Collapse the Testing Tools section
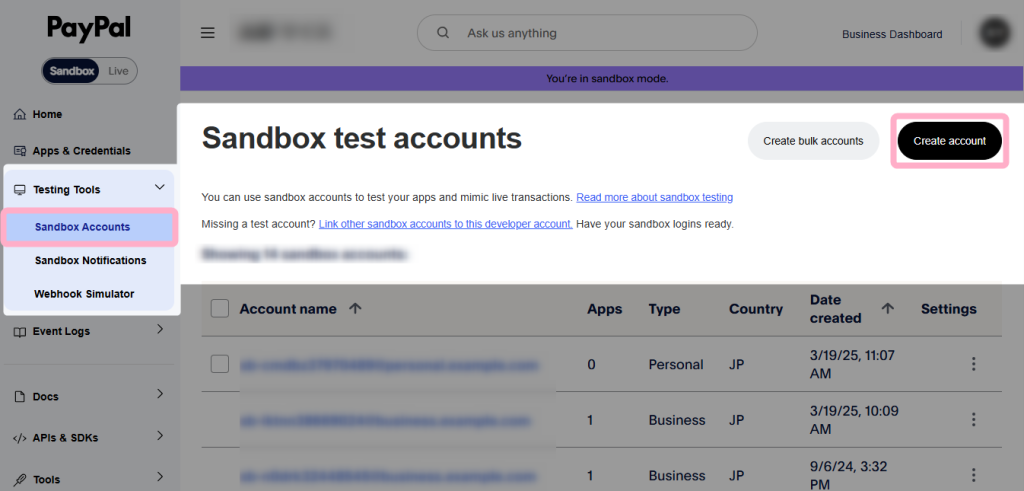The image size is (1024, 491). coord(159,188)
